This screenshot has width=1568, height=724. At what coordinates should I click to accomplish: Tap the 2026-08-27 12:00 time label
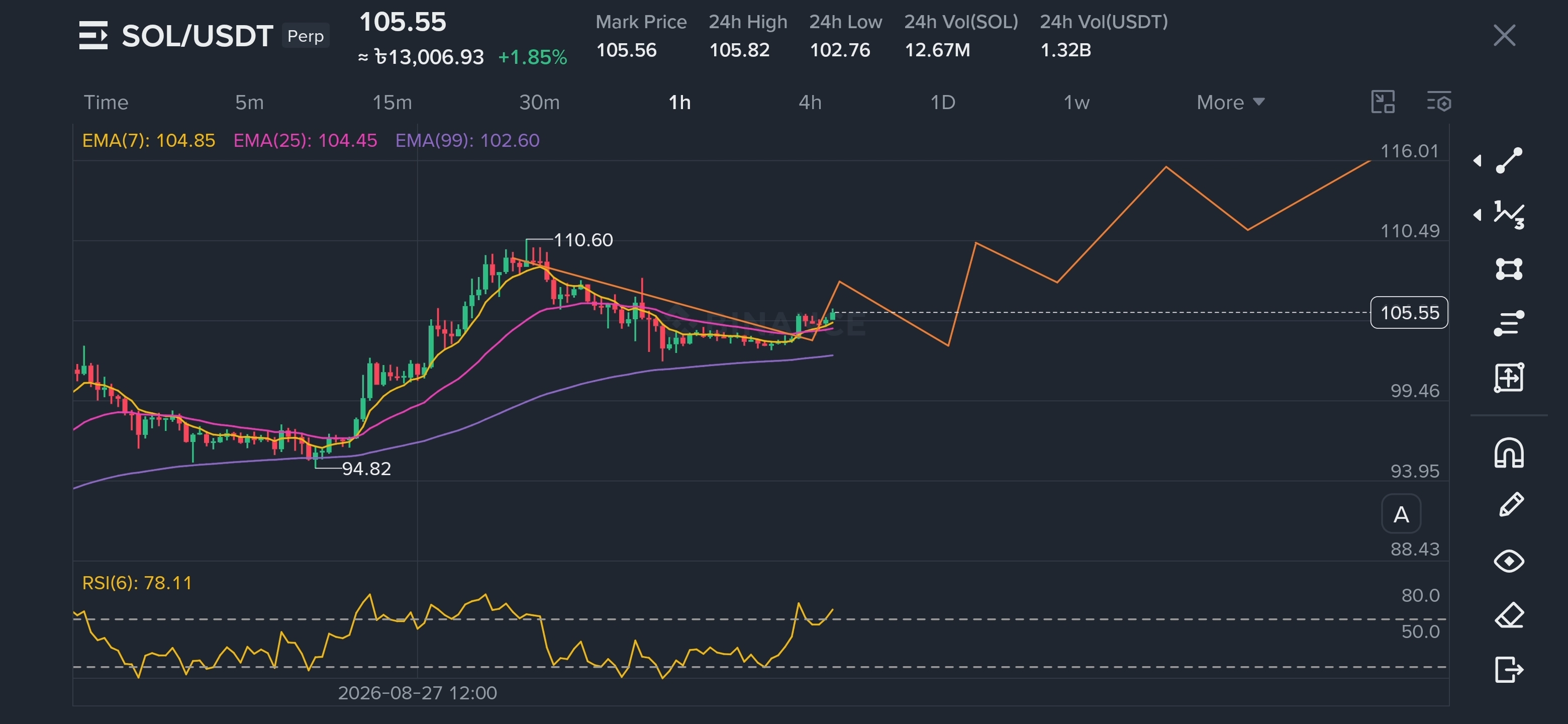(x=418, y=693)
